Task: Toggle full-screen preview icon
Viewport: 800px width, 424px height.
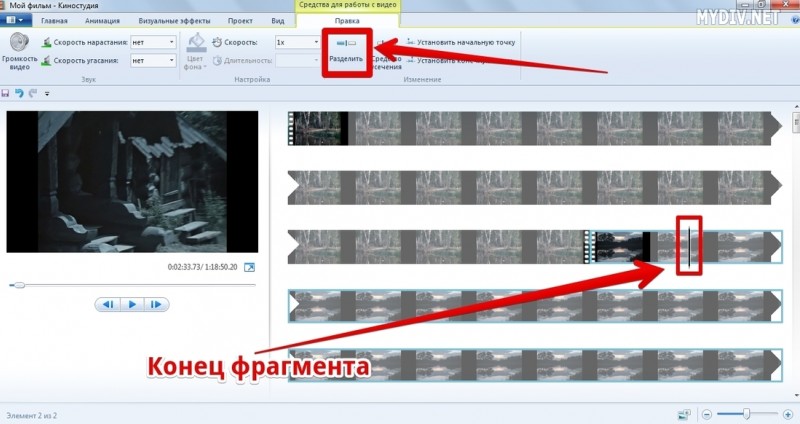Action: [249, 267]
